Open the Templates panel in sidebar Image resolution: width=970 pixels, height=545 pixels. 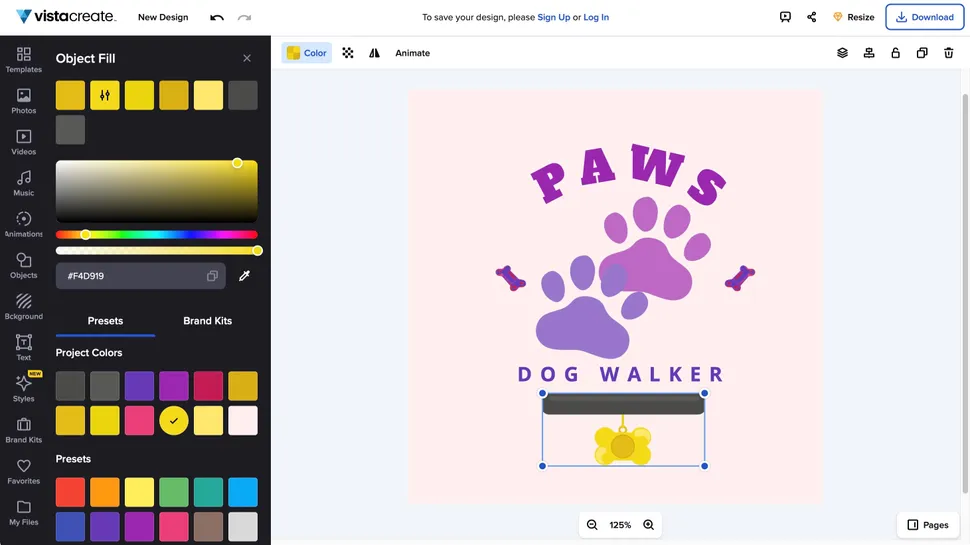(x=23, y=59)
